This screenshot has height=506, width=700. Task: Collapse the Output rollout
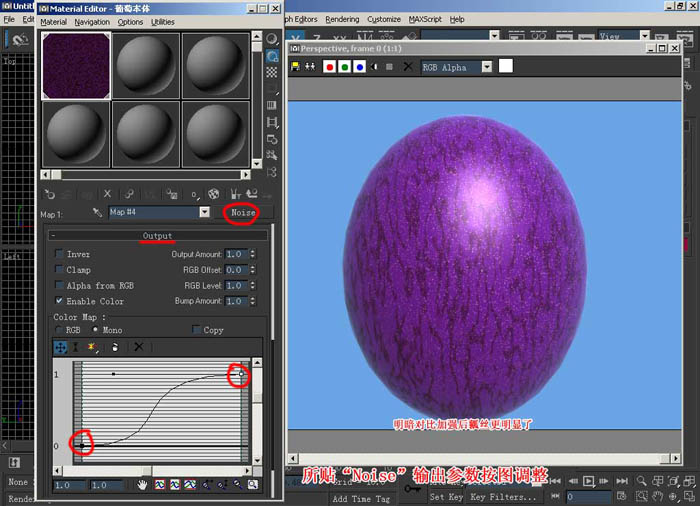(x=158, y=235)
